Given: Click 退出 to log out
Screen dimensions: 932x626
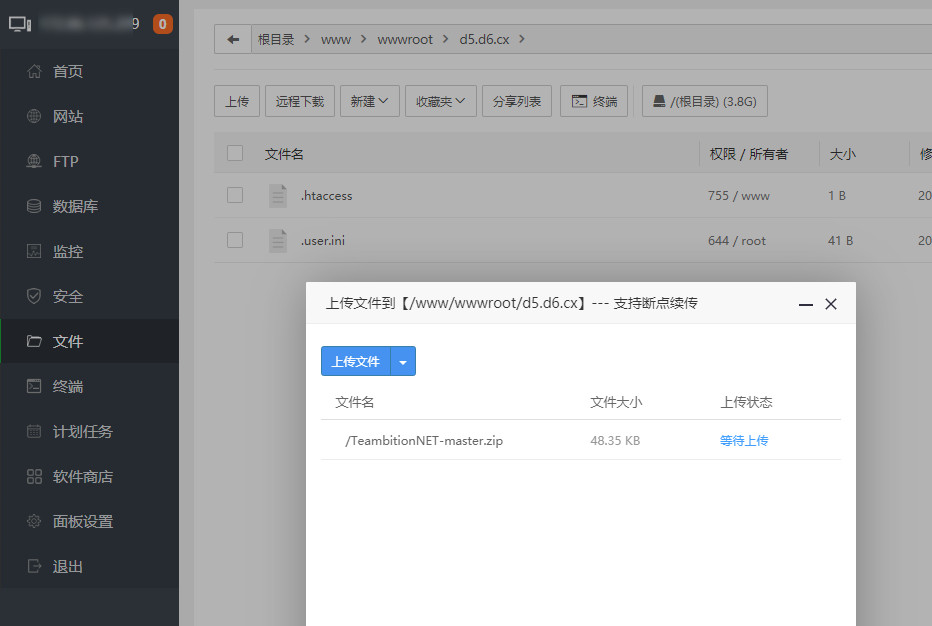Looking at the screenshot, I should pyautogui.click(x=89, y=567).
